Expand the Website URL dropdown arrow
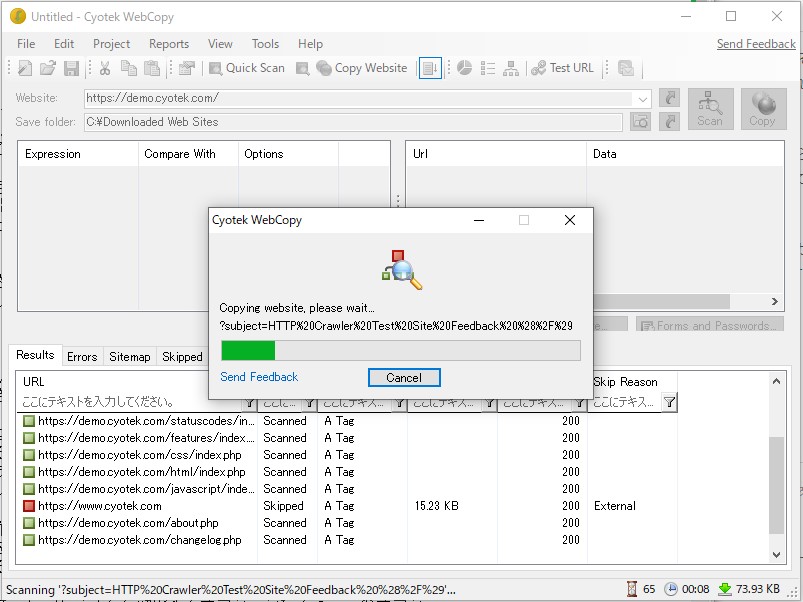The height and width of the screenshot is (602, 803). [643, 99]
